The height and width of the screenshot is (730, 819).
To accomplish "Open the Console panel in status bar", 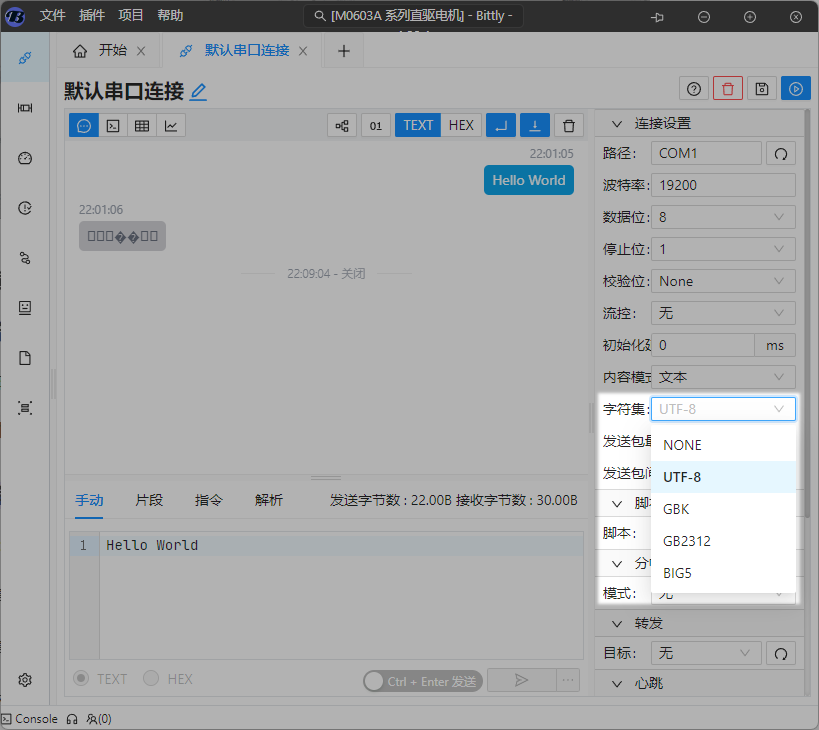I will [30, 718].
